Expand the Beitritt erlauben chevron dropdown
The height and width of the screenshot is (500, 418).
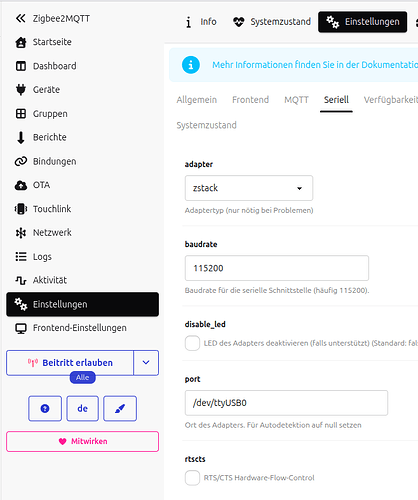[146, 363]
